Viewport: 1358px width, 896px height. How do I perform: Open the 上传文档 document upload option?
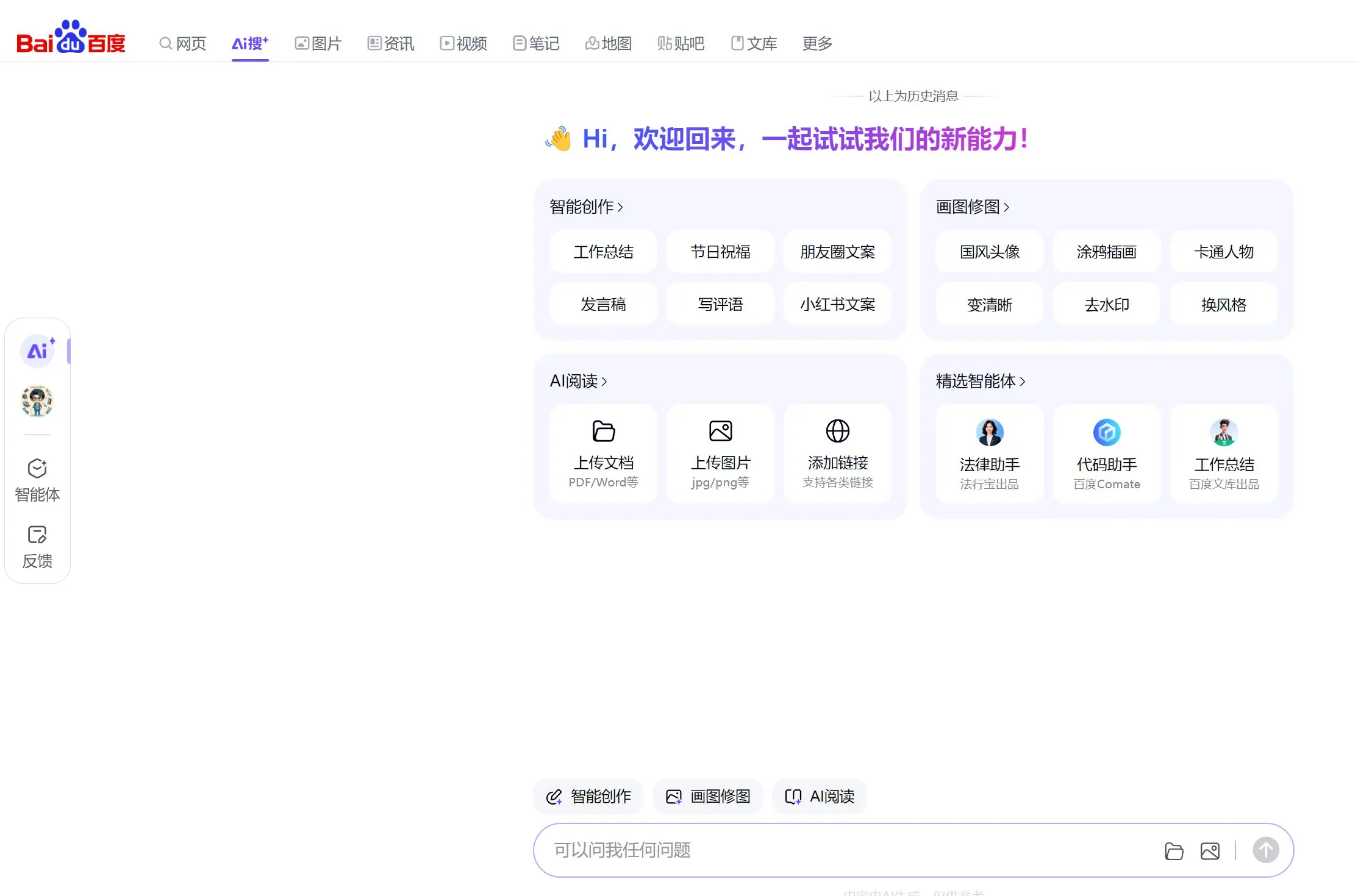coord(603,454)
